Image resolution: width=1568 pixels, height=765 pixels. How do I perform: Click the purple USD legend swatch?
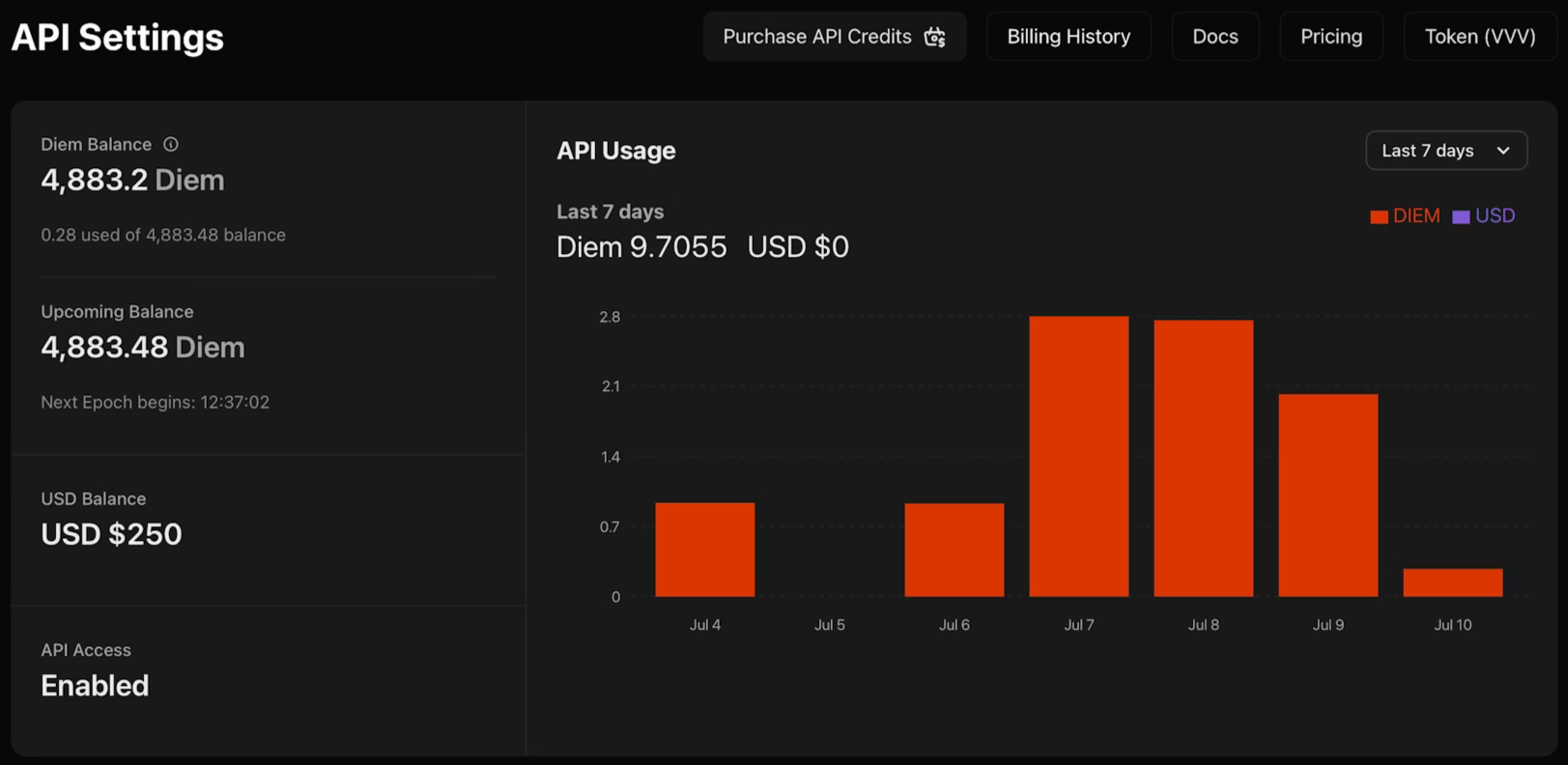click(x=1461, y=216)
